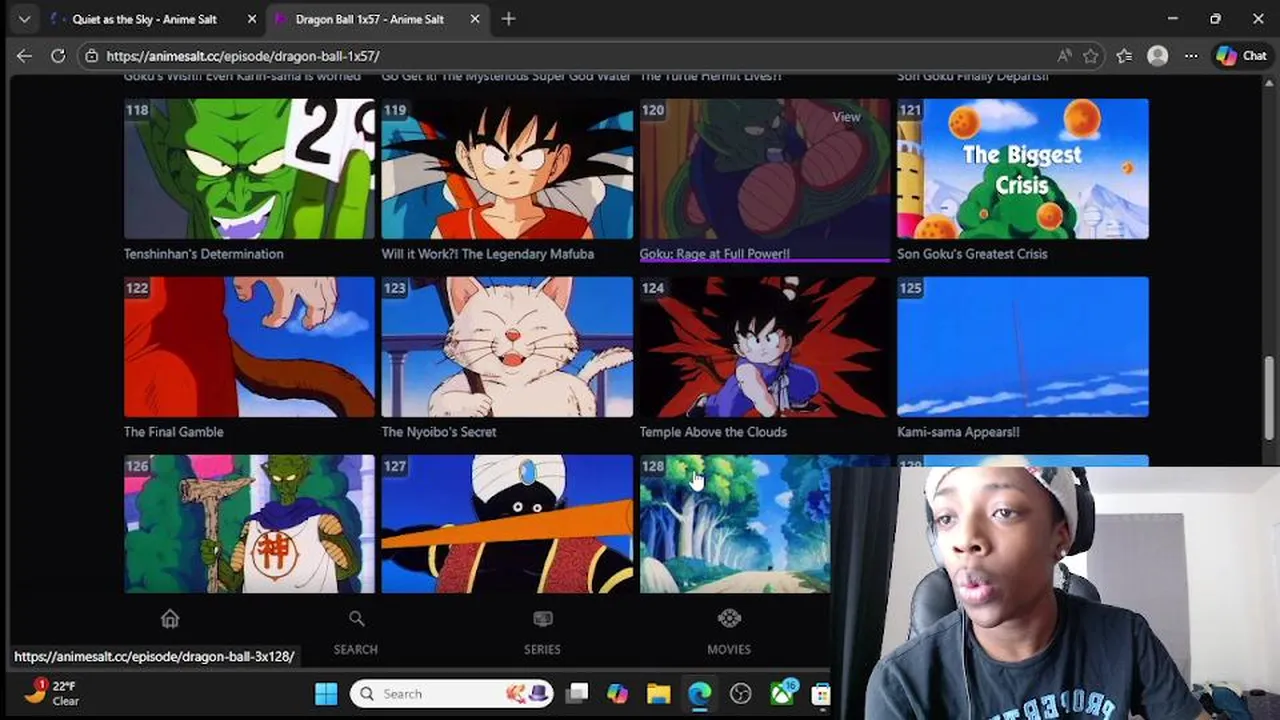Click the page vertical scrollbar thumb
This screenshot has width=1280, height=720.
[x=1271, y=396]
